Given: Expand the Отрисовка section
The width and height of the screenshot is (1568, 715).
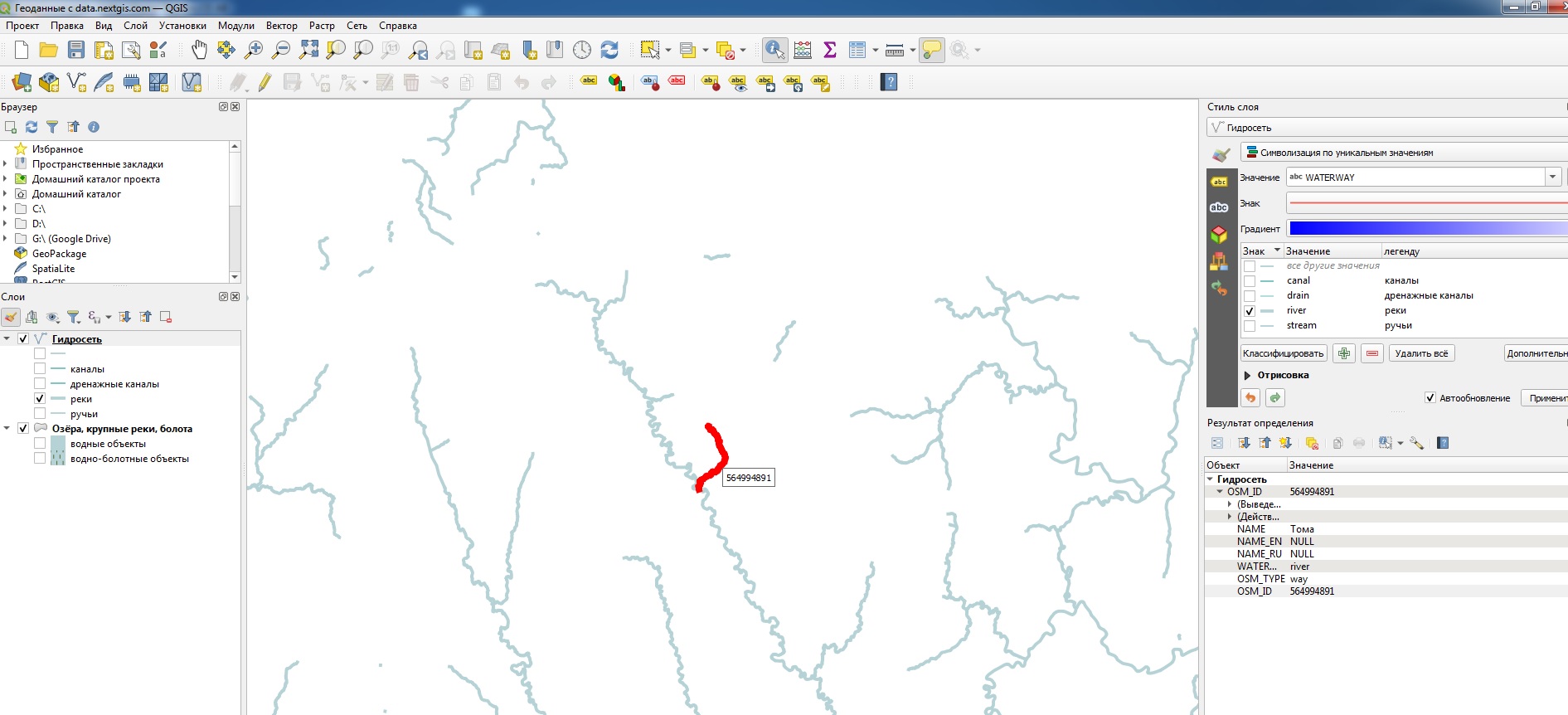Looking at the screenshot, I should 1247,376.
